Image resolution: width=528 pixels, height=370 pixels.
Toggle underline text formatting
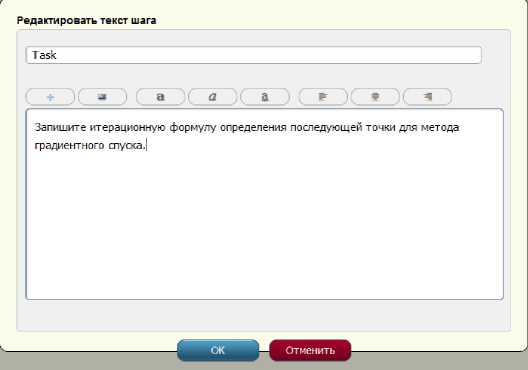coord(265,97)
